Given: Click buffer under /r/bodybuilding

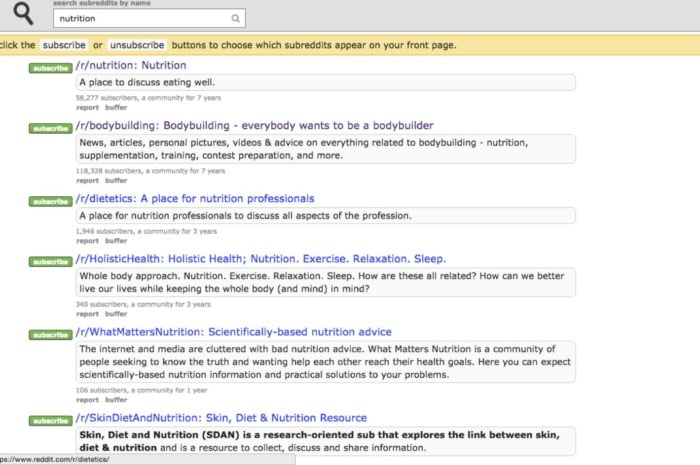Looking at the screenshot, I should [116, 181].
